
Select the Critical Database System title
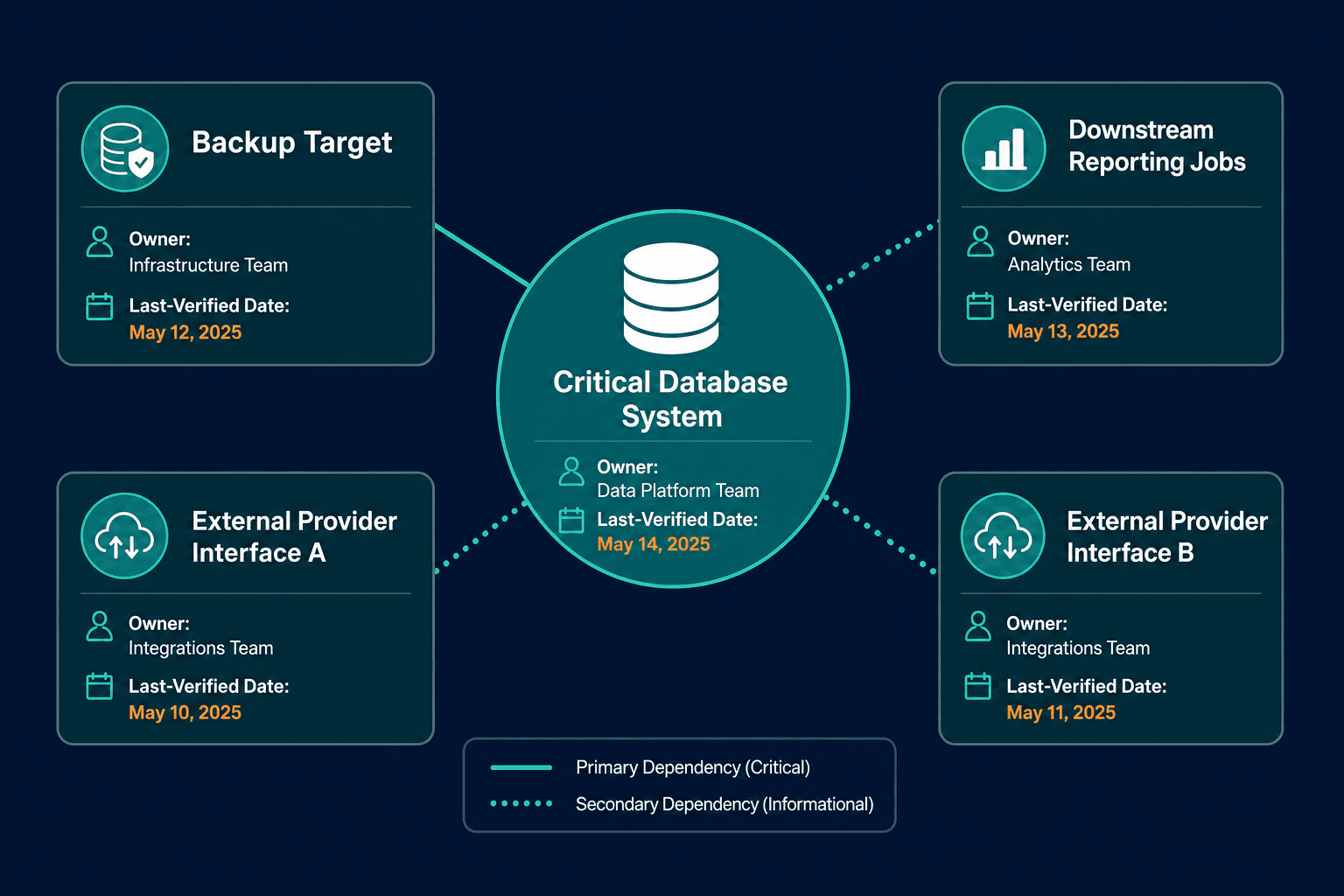point(671,399)
